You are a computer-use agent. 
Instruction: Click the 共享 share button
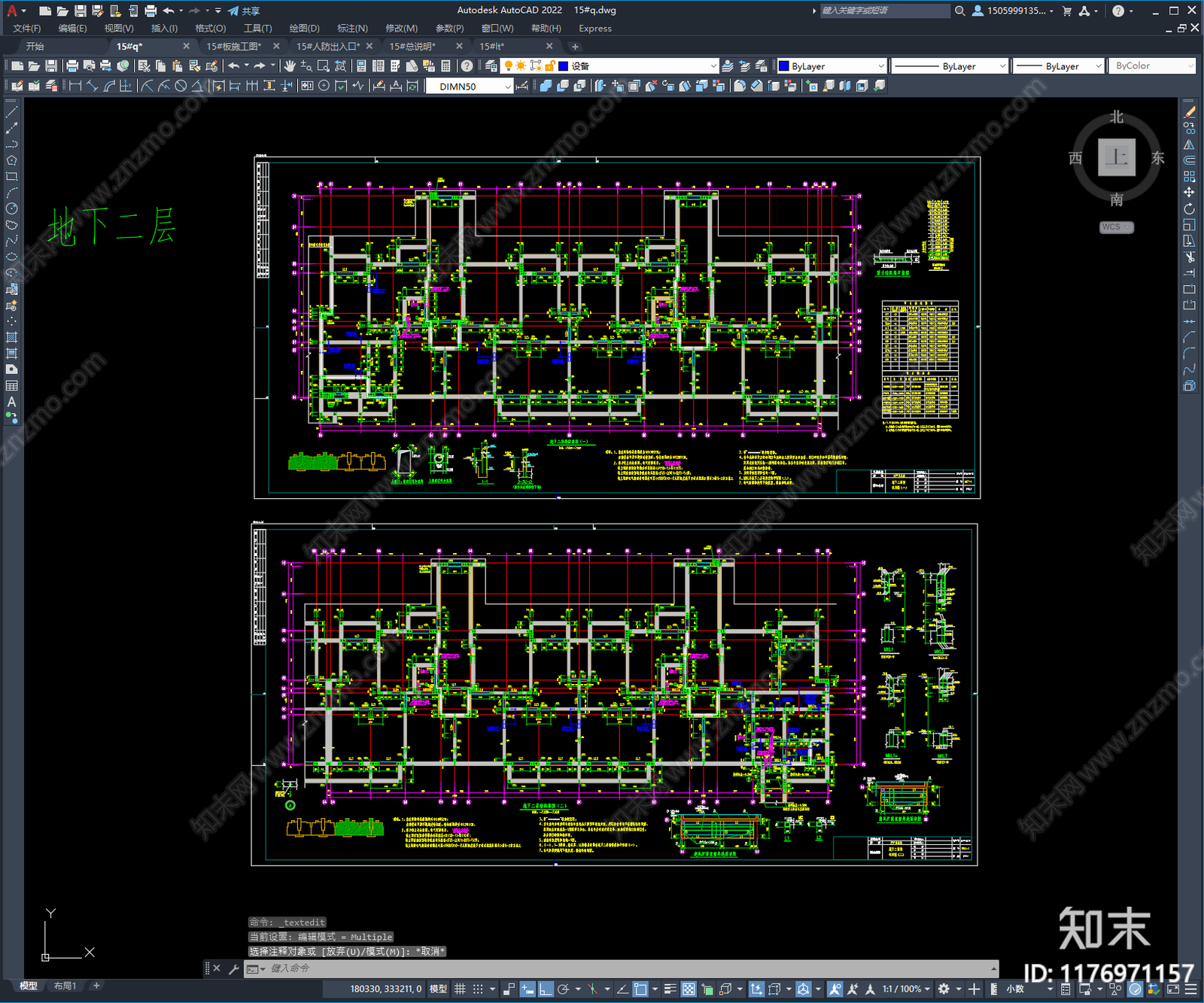tap(244, 11)
